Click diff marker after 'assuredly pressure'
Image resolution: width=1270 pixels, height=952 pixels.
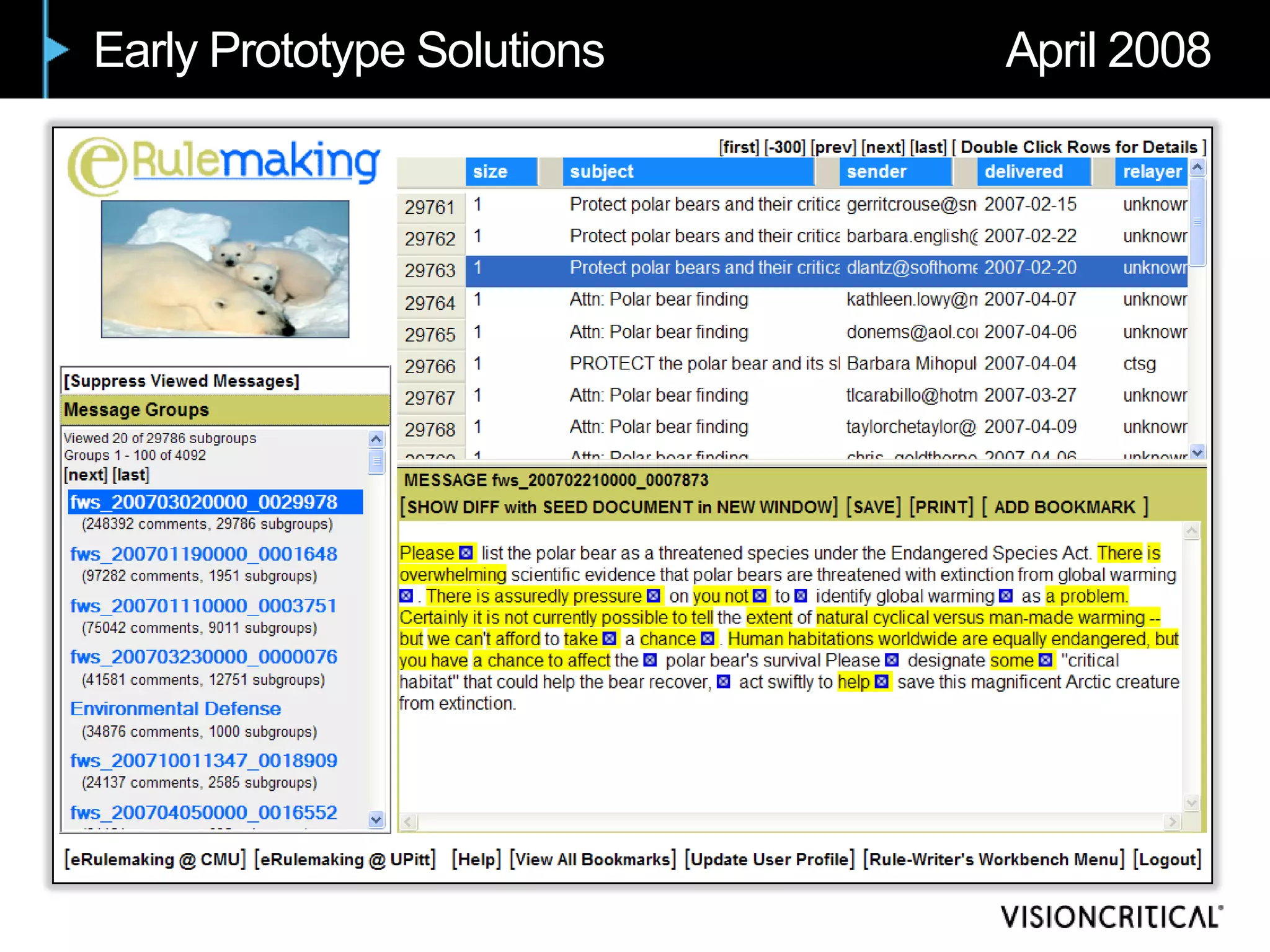click(653, 596)
